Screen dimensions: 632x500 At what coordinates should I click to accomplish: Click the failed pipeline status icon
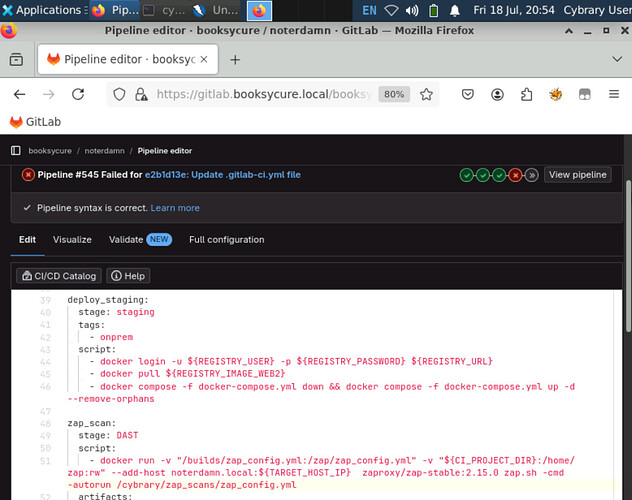(28, 175)
